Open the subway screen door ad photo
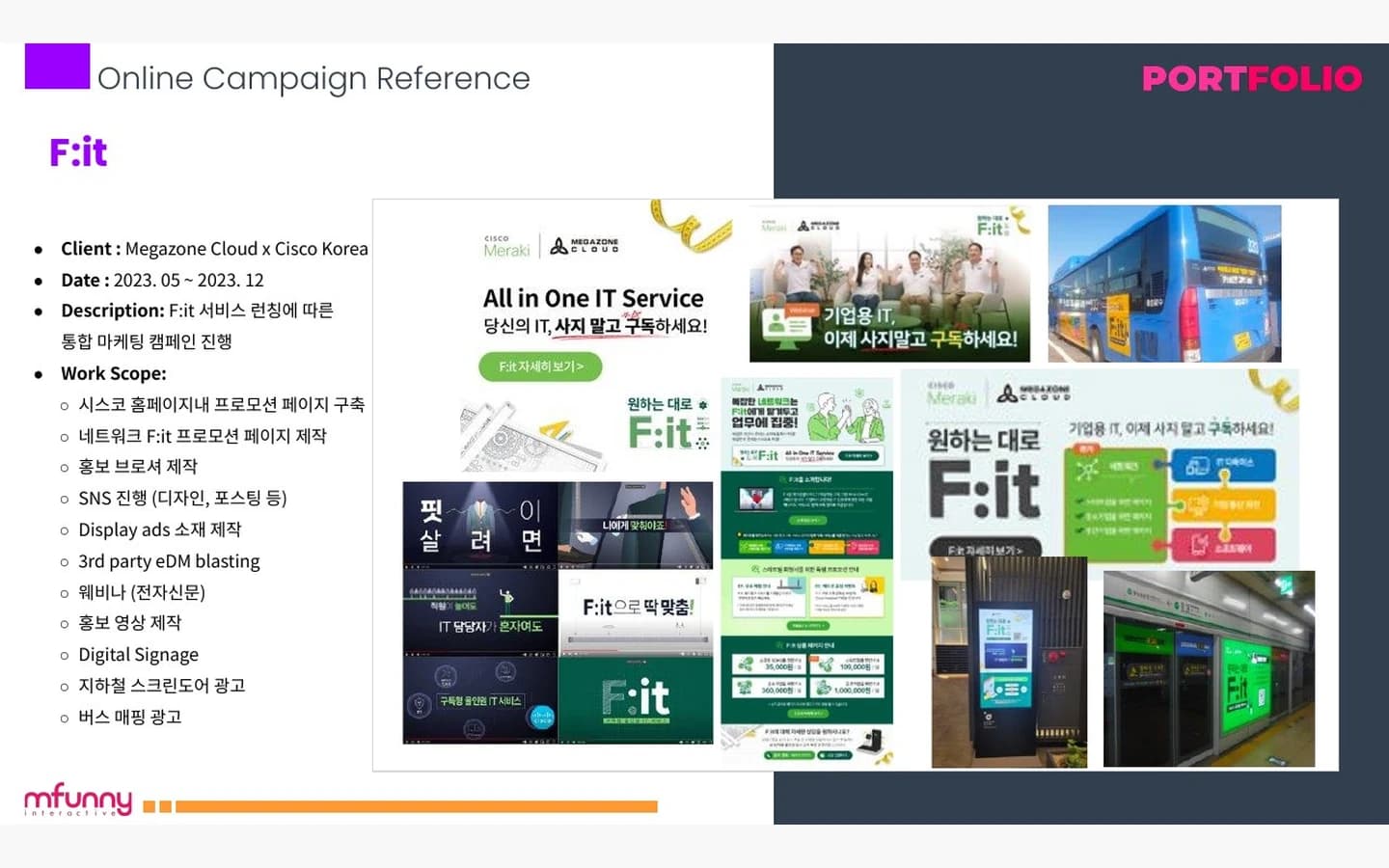Viewport: 1389px width, 868px height. (x=1209, y=668)
